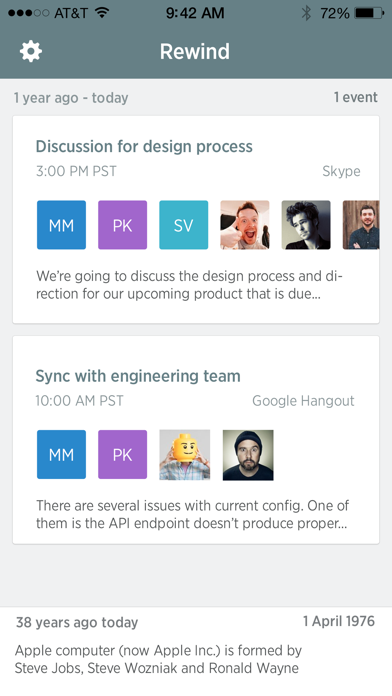Tap the purple PK avatar in design discussion
This screenshot has height=696, width=392.
pos(123,225)
